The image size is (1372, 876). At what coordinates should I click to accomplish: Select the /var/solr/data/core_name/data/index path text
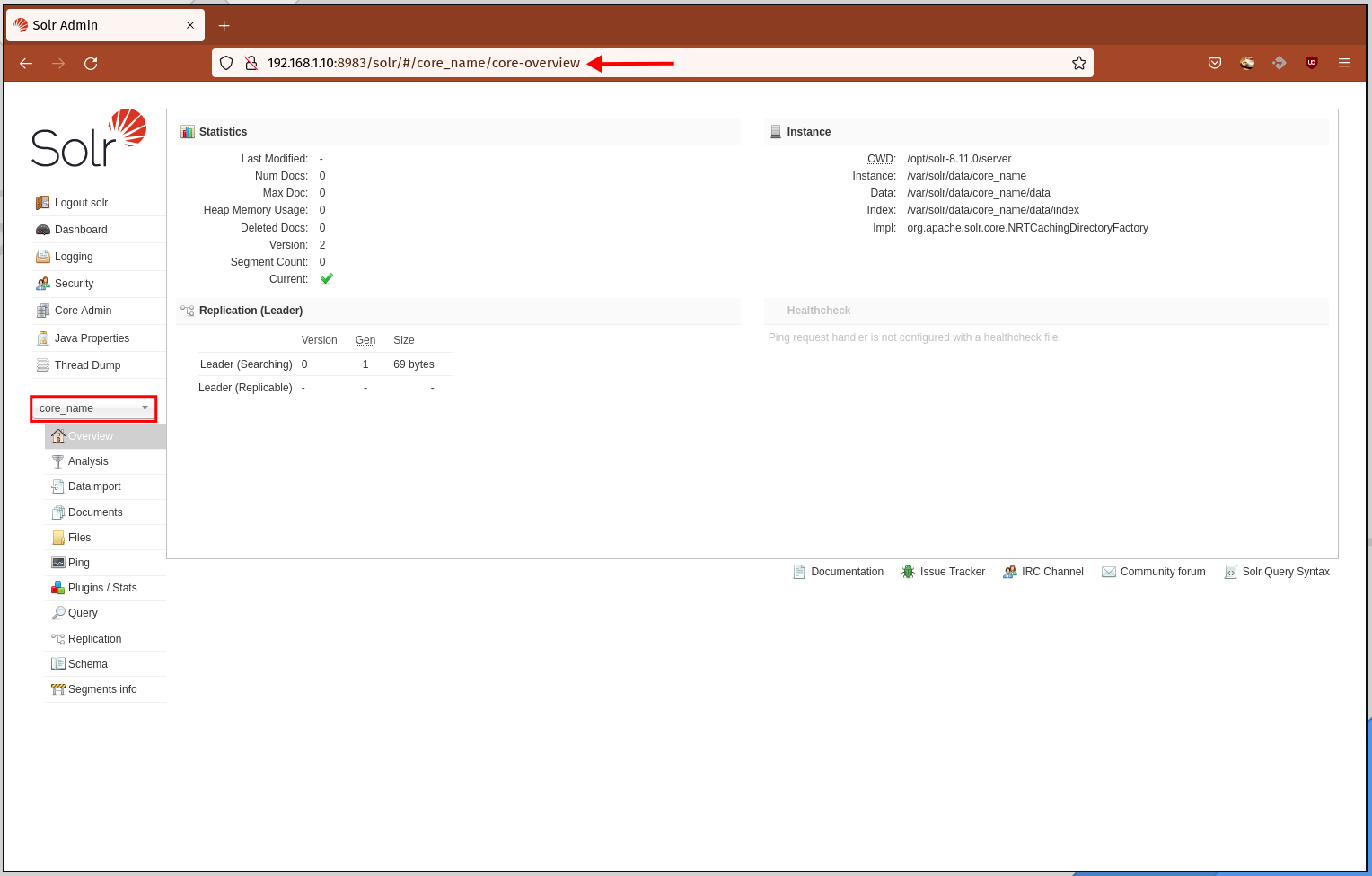(993, 210)
